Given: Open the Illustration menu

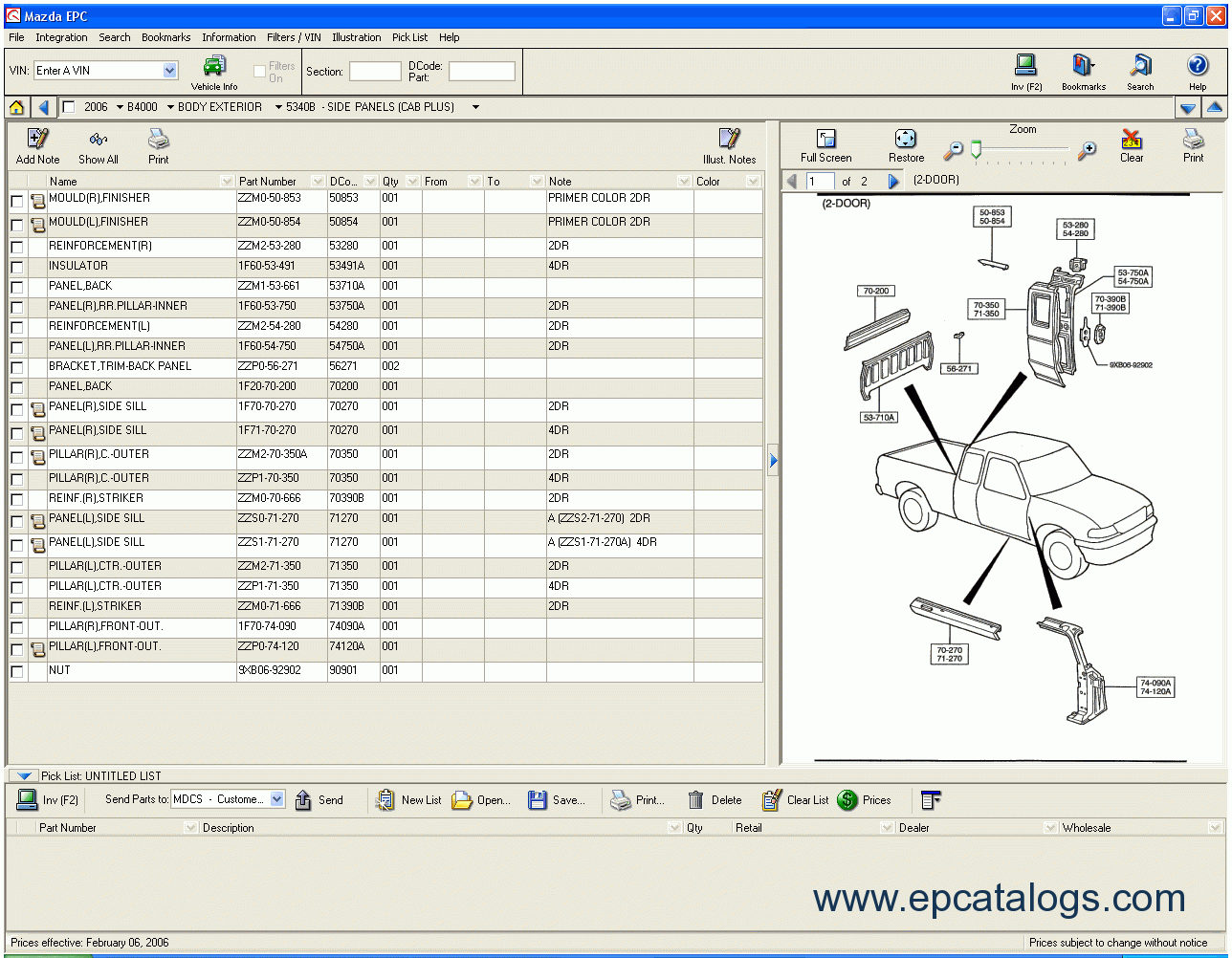Looking at the screenshot, I should tap(356, 37).
